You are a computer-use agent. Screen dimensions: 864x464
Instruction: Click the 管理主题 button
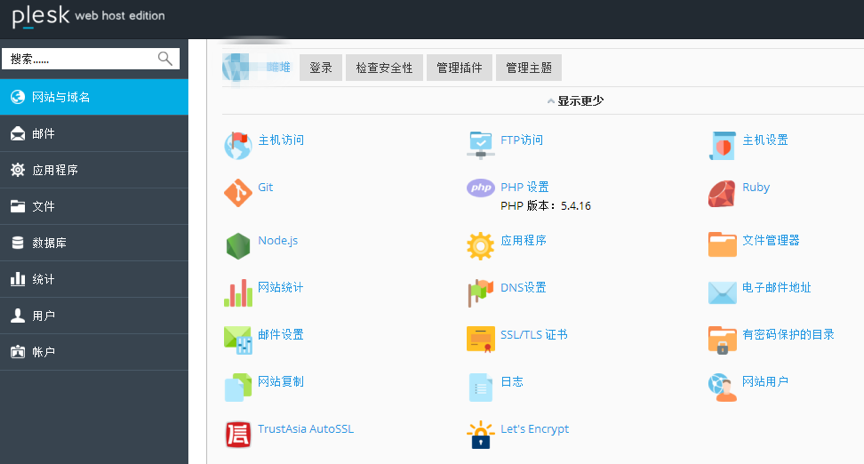pyautogui.click(x=528, y=68)
